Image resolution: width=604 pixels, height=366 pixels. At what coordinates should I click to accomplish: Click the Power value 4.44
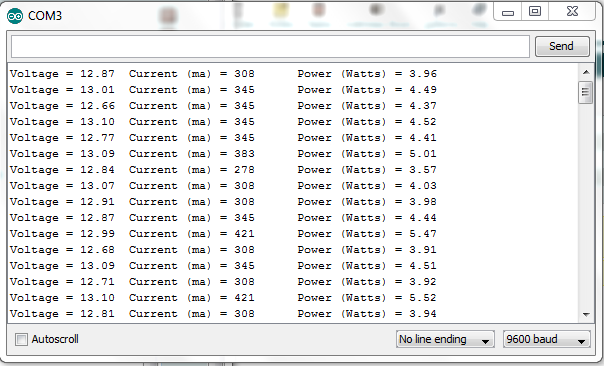[423, 218]
